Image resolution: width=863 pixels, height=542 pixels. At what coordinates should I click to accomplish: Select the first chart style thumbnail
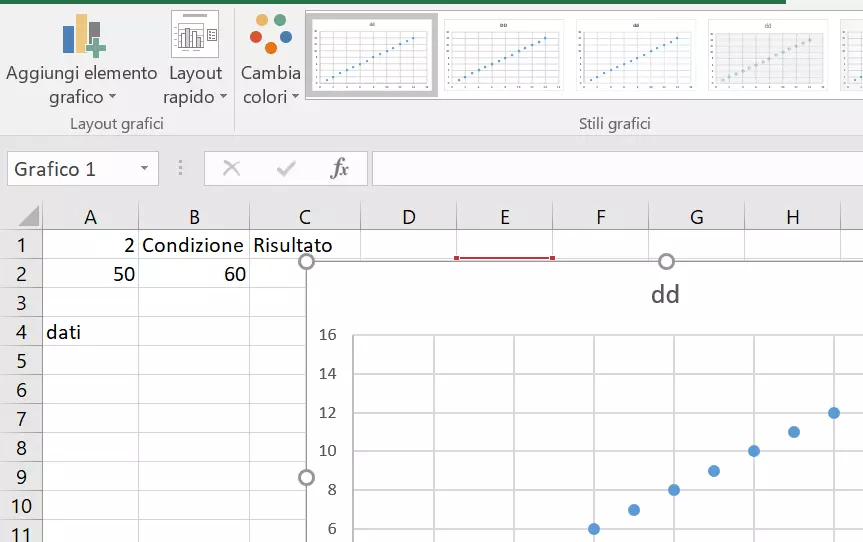pyautogui.click(x=371, y=55)
